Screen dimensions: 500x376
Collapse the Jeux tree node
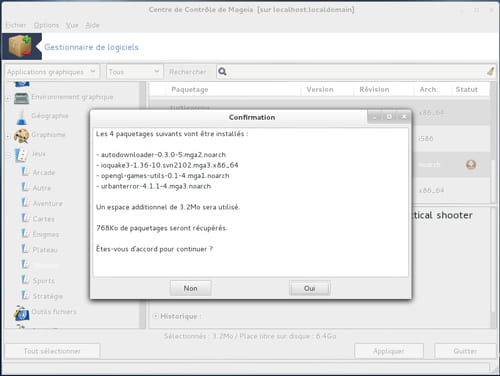(8, 155)
